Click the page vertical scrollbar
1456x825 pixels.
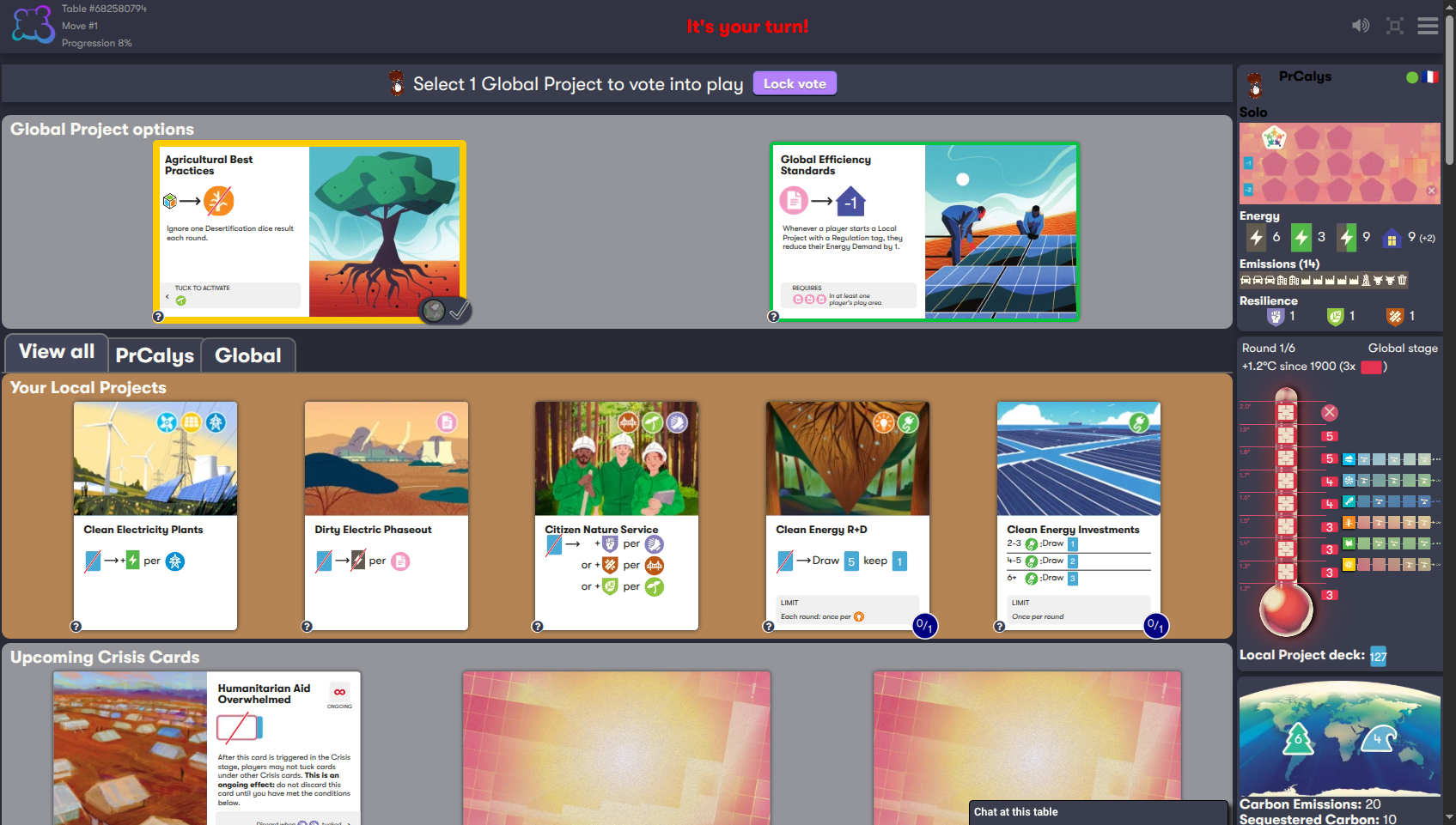[1450, 90]
